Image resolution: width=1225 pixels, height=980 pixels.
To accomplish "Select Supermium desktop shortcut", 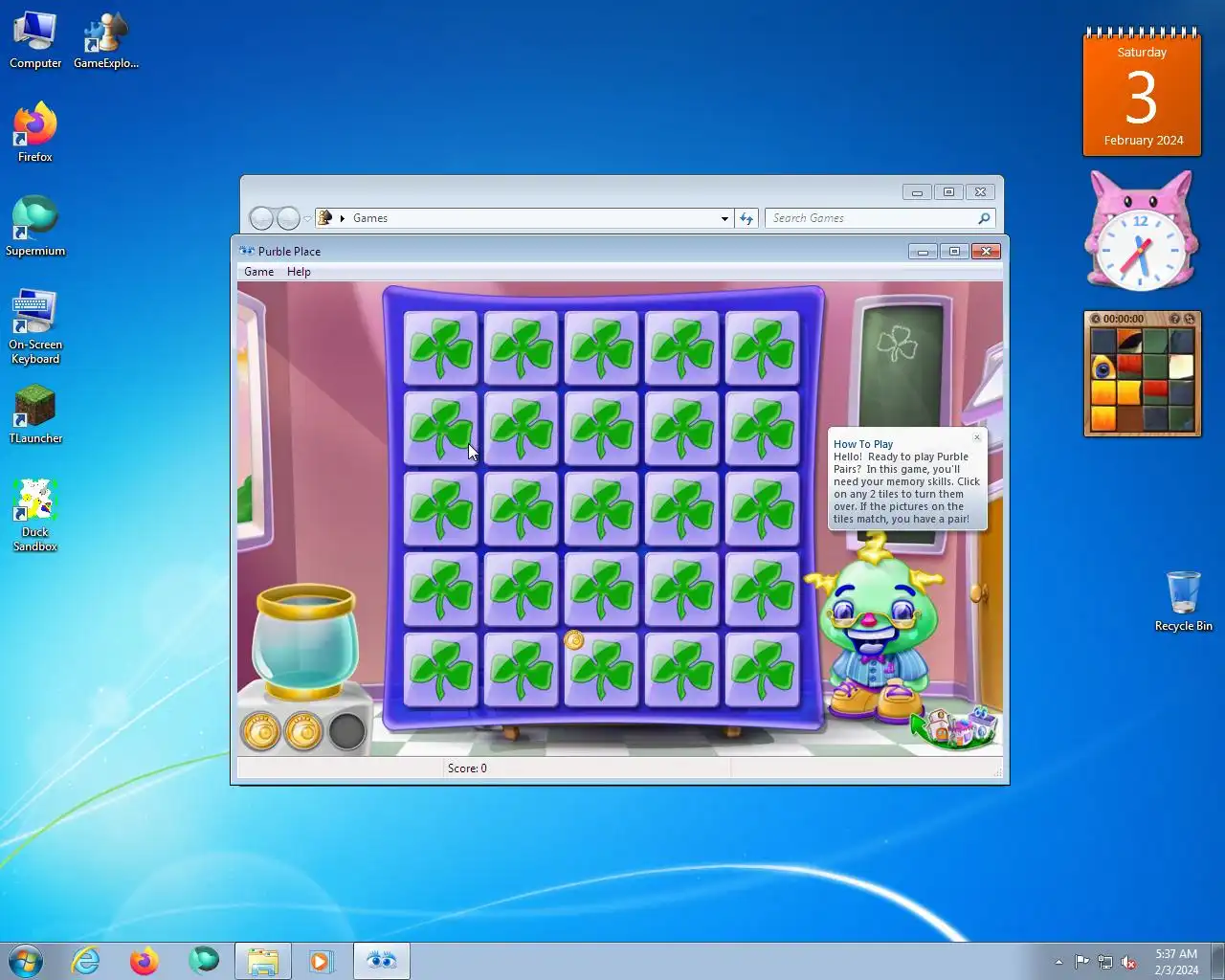I will click(x=35, y=226).
